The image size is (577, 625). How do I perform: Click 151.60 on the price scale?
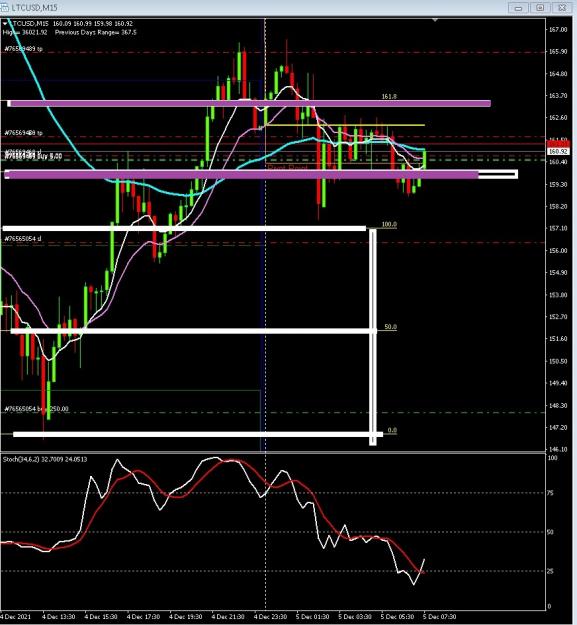click(x=558, y=339)
